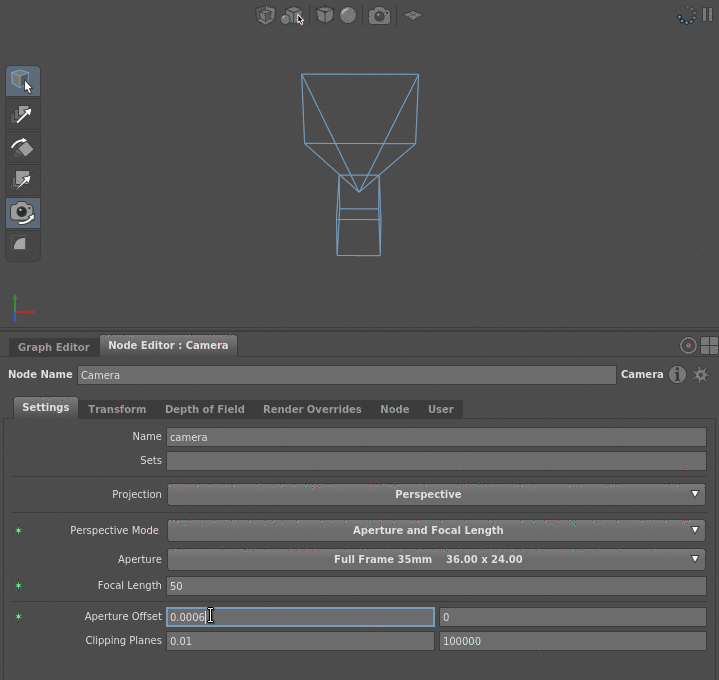Select the item selection tool in left toolbar
The height and width of the screenshot is (680, 719).
[23, 82]
